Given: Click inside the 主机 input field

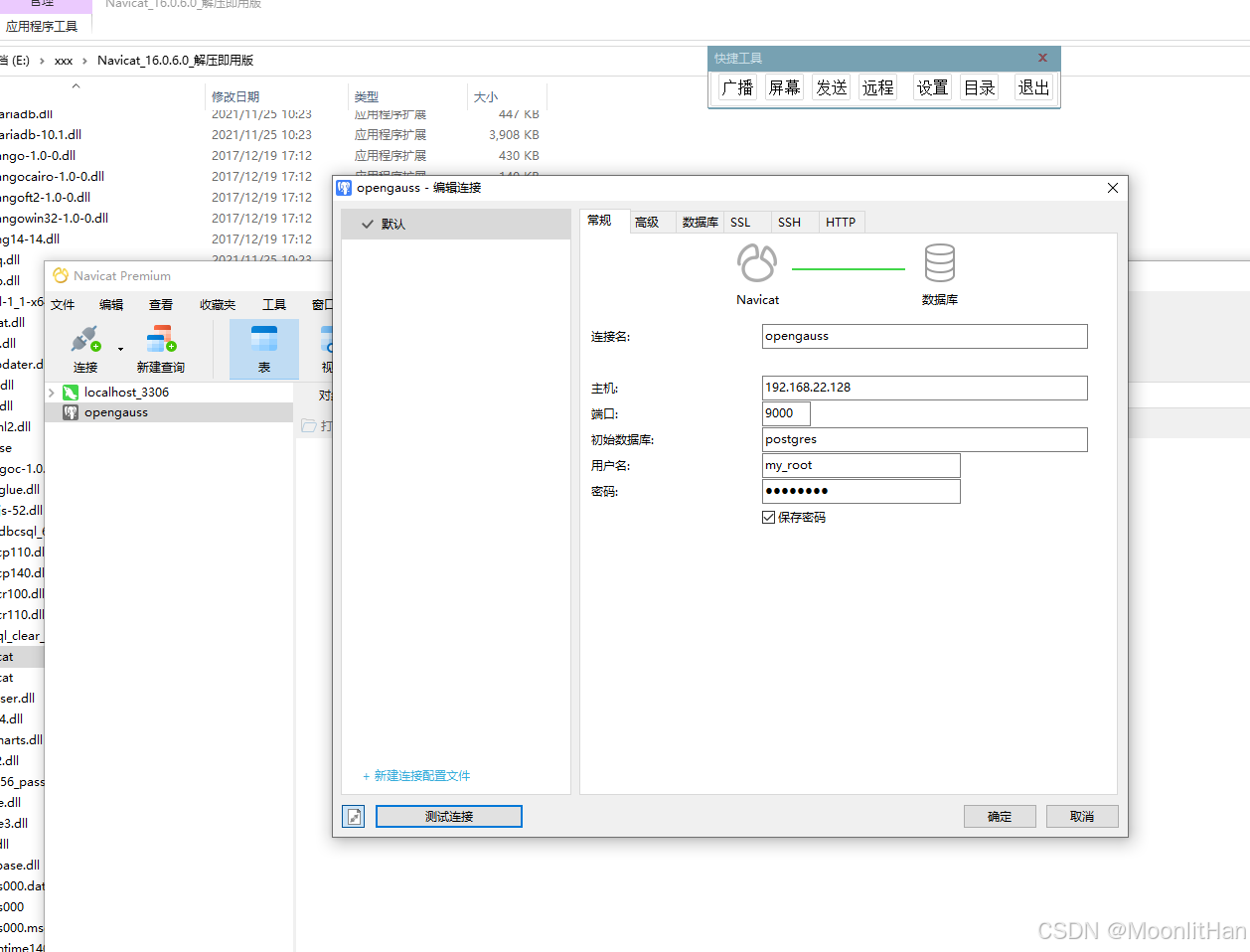Looking at the screenshot, I should (x=923, y=388).
